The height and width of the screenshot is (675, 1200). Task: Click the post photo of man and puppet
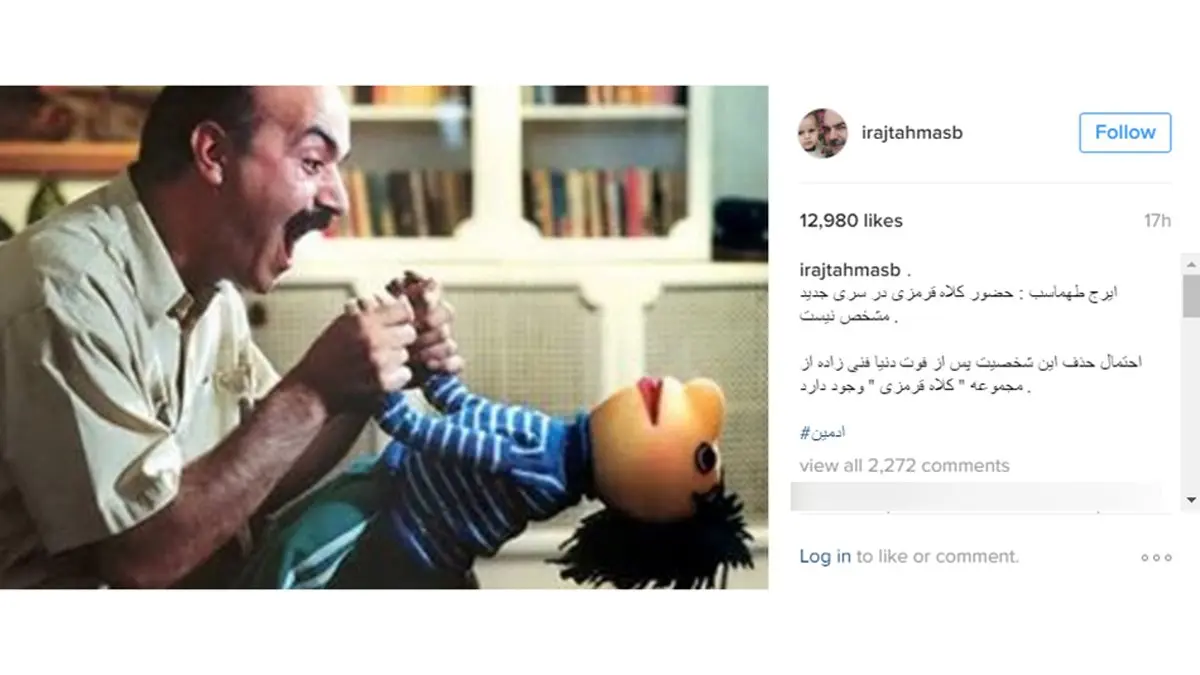pyautogui.click(x=384, y=337)
